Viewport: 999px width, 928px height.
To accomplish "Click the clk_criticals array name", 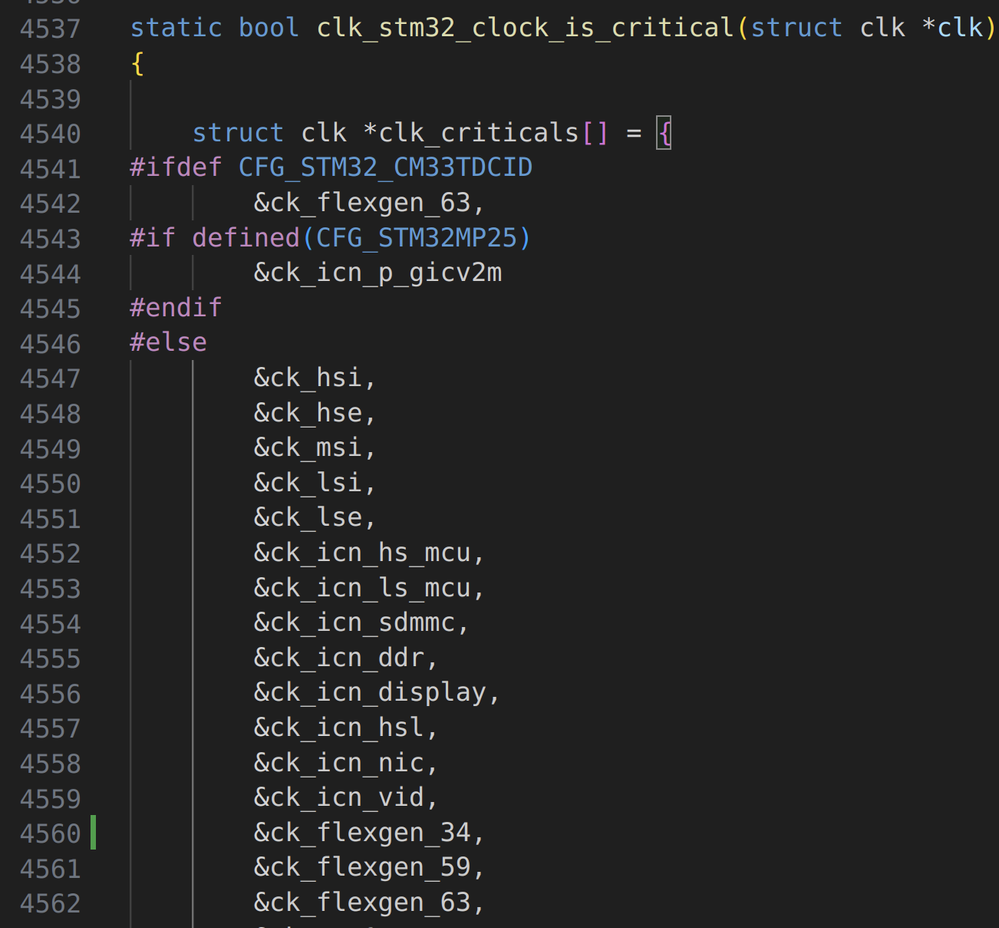I will (x=479, y=133).
